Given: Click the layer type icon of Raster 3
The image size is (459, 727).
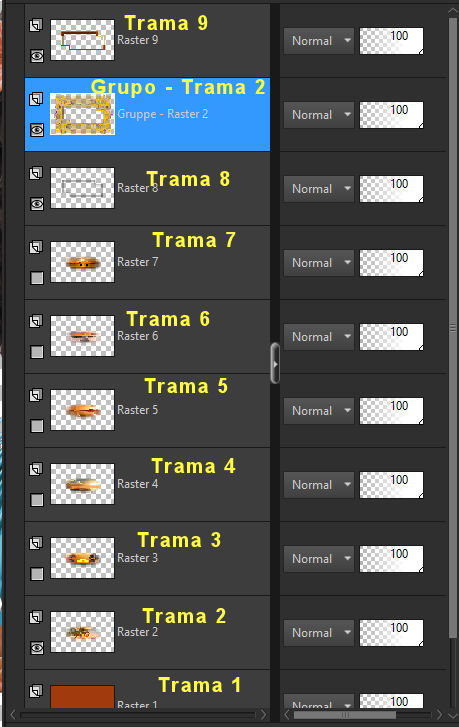Looking at the screenshot, I should (36, 543).
